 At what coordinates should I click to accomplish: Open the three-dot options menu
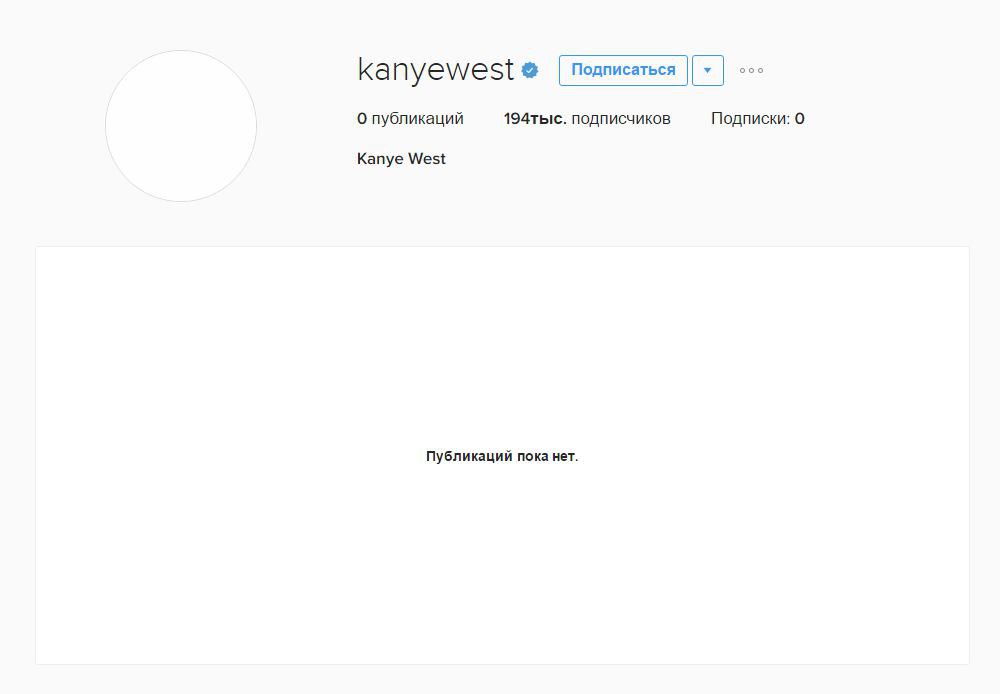[x=751, y=70]
